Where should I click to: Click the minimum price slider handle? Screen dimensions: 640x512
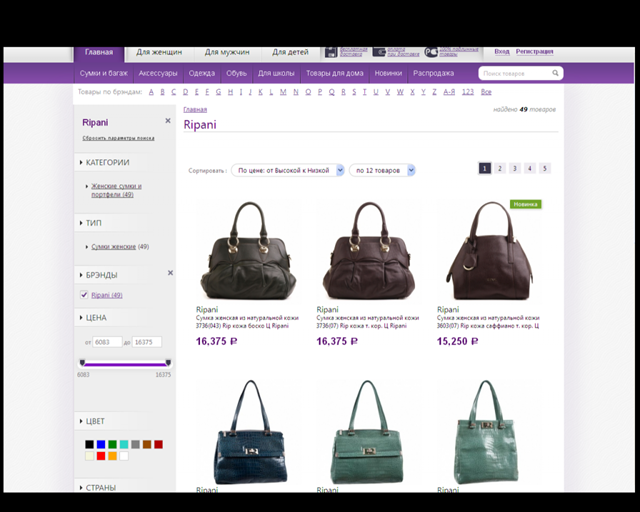pyautogui.click(x=82, y=363)
